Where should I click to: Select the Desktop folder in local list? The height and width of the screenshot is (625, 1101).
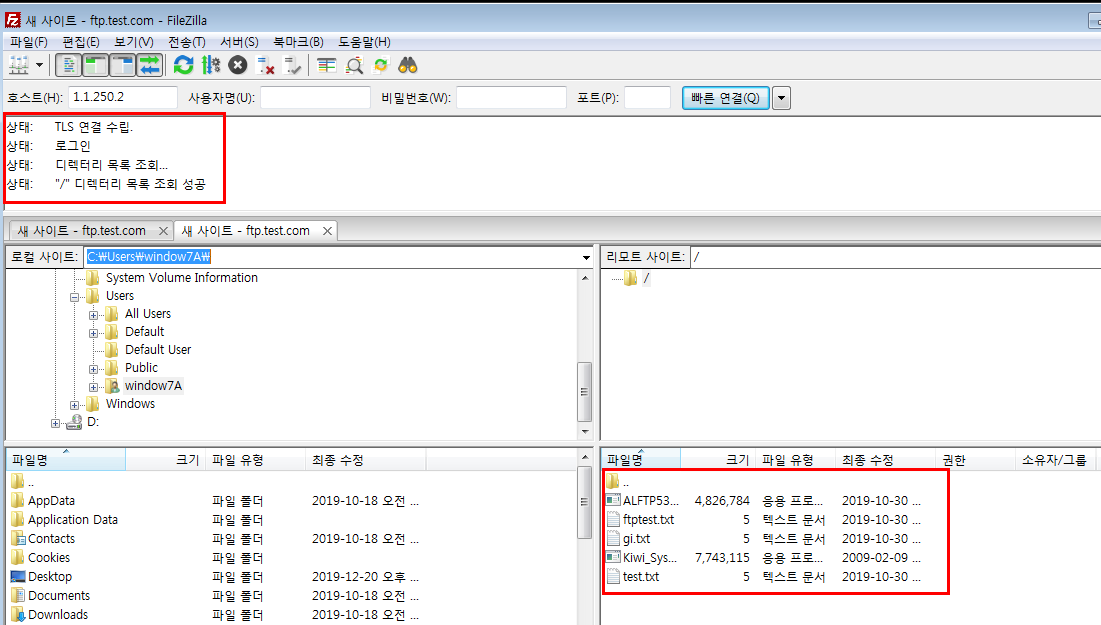pyautogui.click(x=50, y=577)
